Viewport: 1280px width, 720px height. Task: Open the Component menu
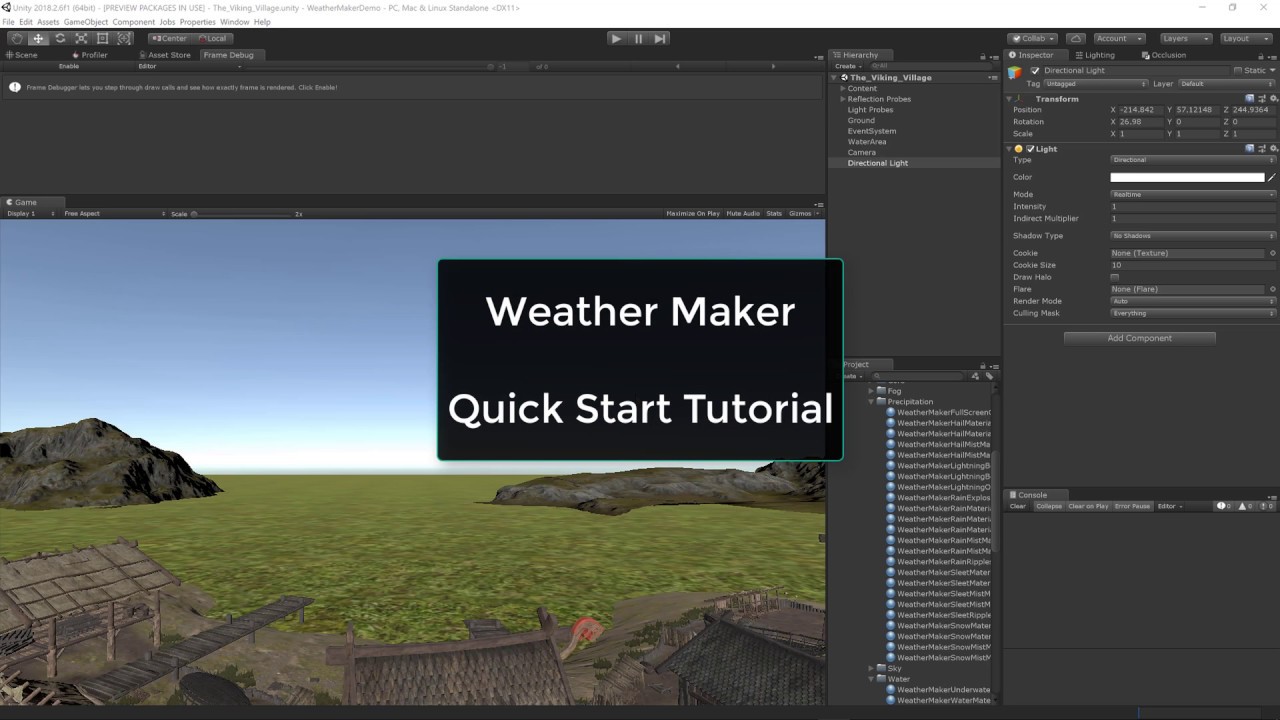point(133,22)
